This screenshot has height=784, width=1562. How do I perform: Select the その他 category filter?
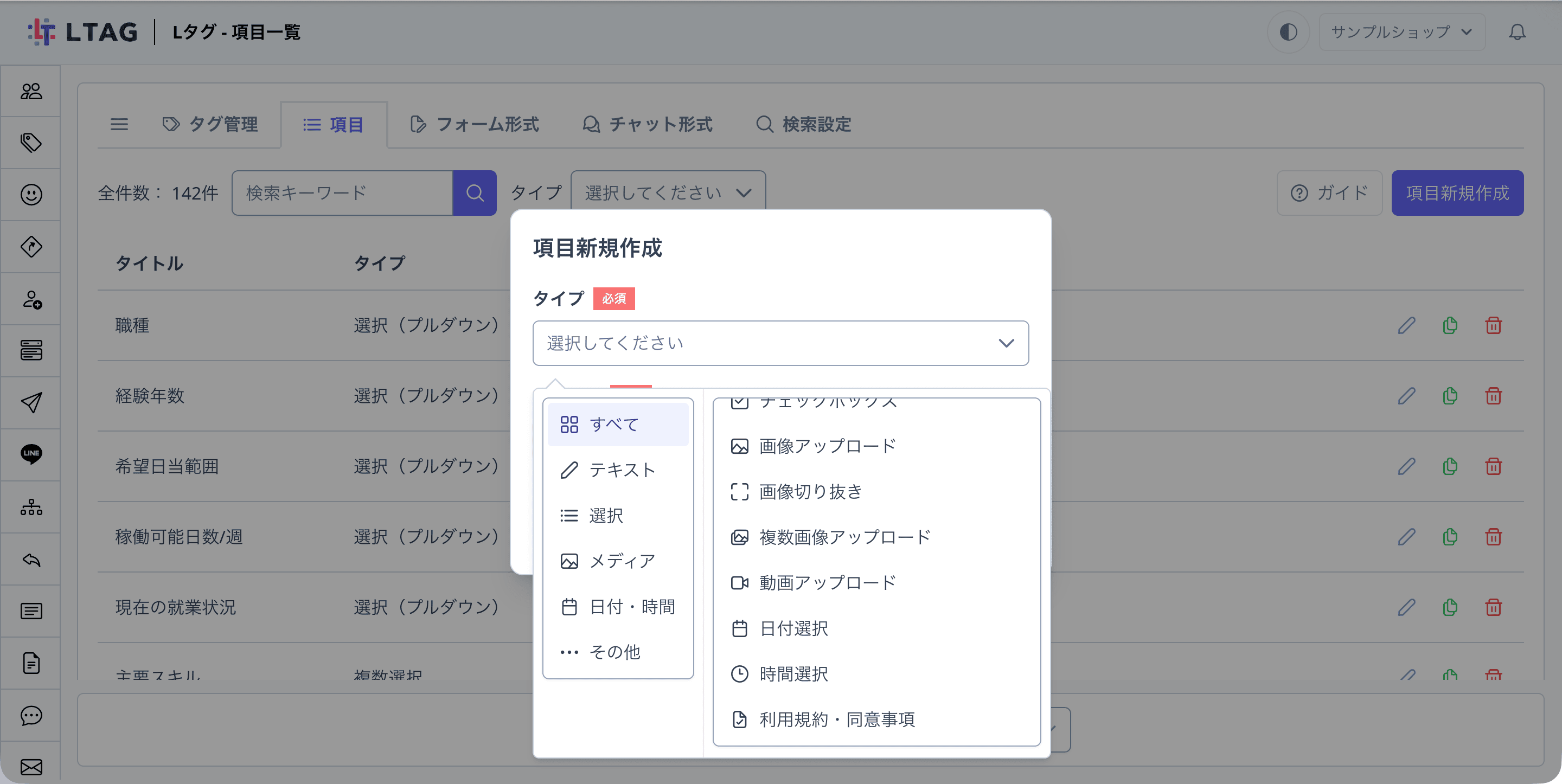pos(618,652)
